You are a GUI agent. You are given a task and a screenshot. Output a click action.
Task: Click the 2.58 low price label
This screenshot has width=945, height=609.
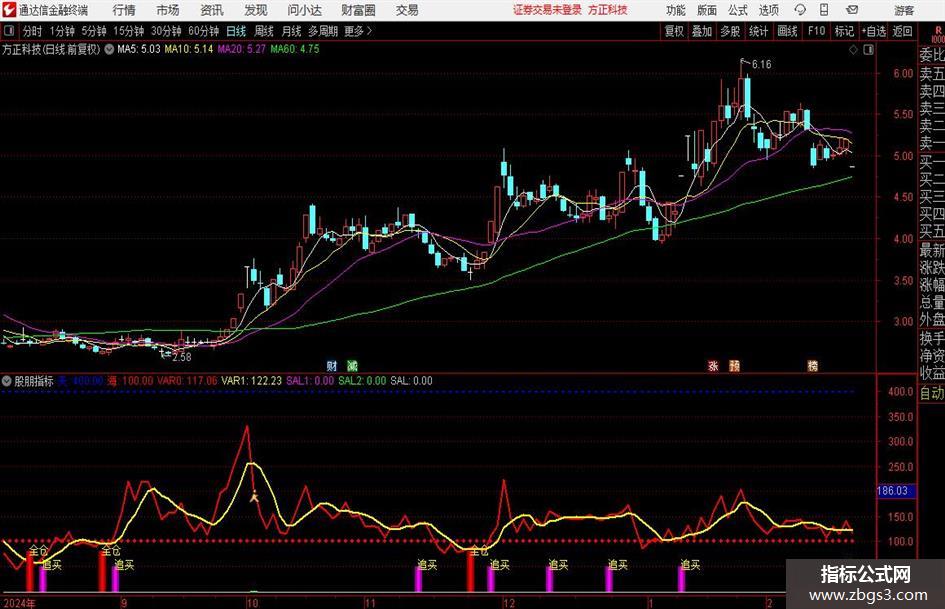(181, 357)
